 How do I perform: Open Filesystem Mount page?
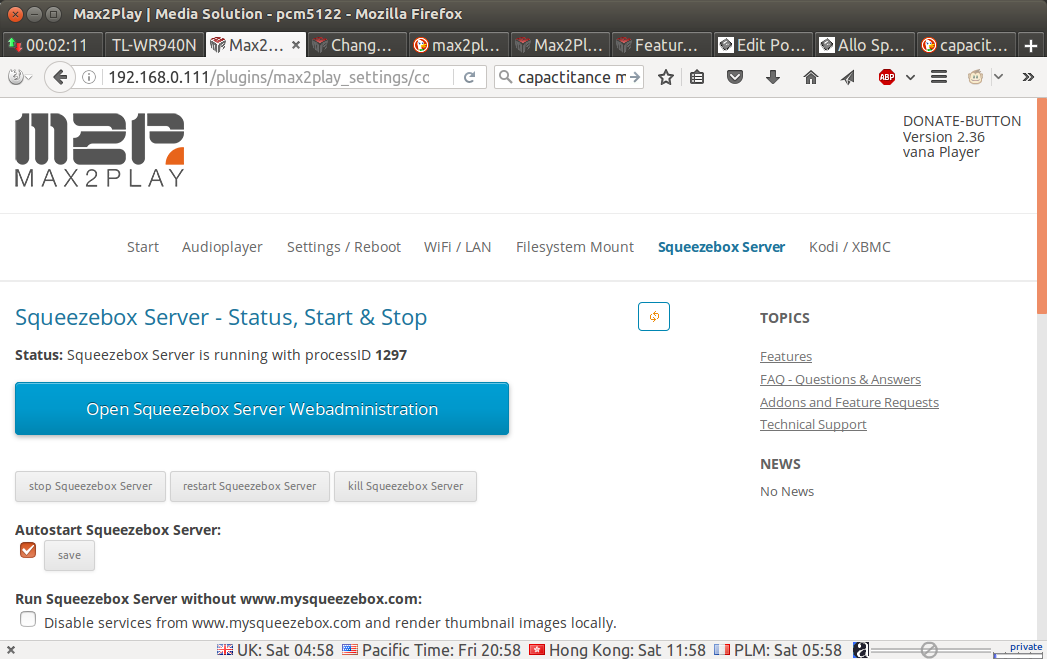575,247
